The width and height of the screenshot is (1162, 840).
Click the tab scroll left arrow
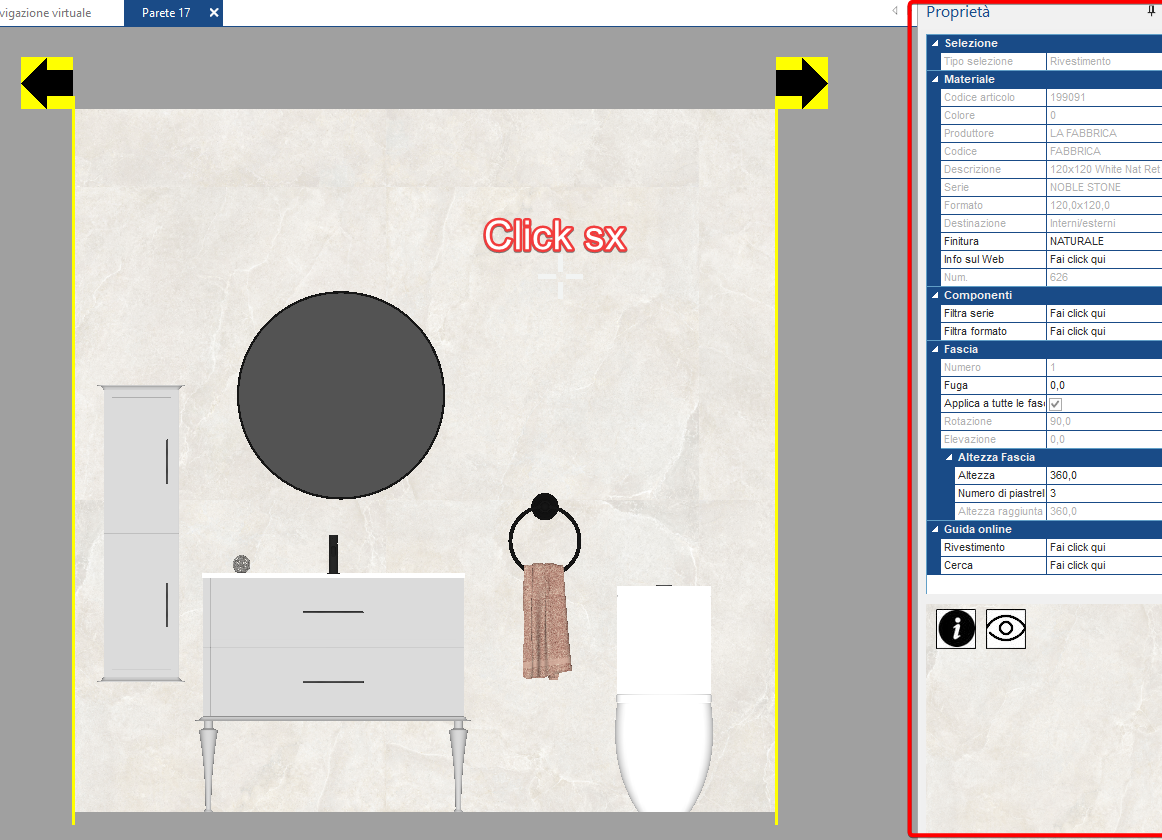click(x=894, y=10)
